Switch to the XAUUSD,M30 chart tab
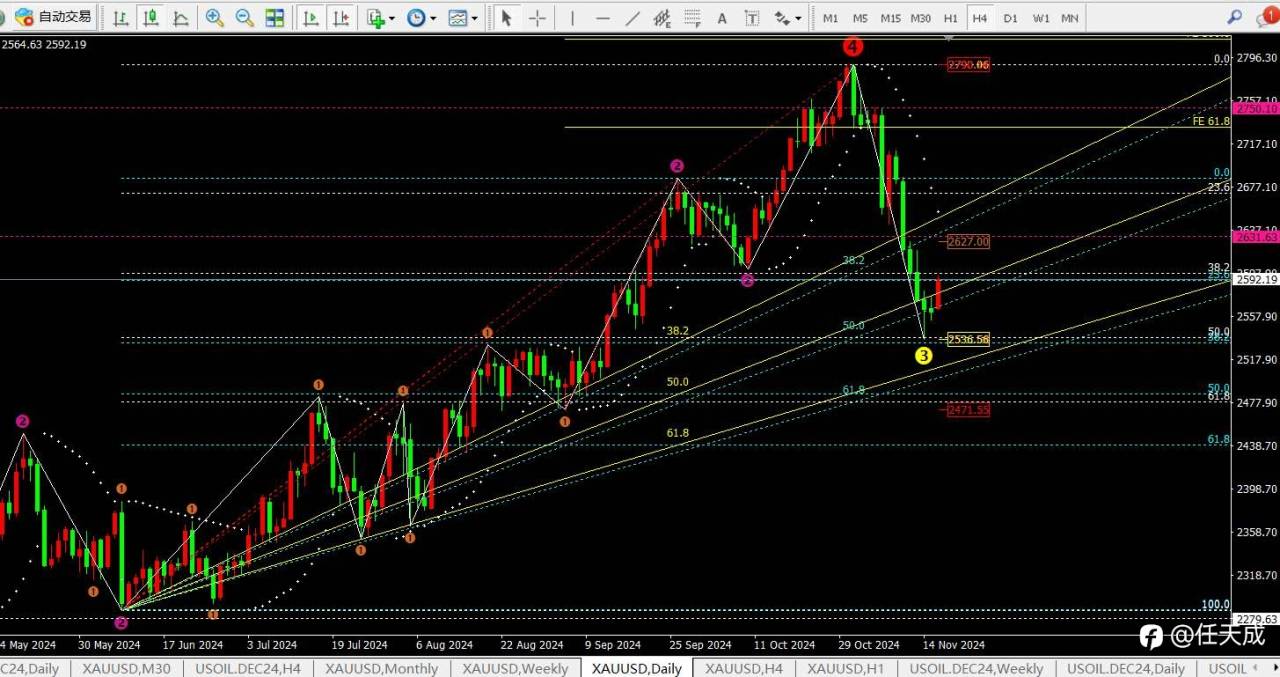Screen dimensions: 1280x677 (126, 668)
